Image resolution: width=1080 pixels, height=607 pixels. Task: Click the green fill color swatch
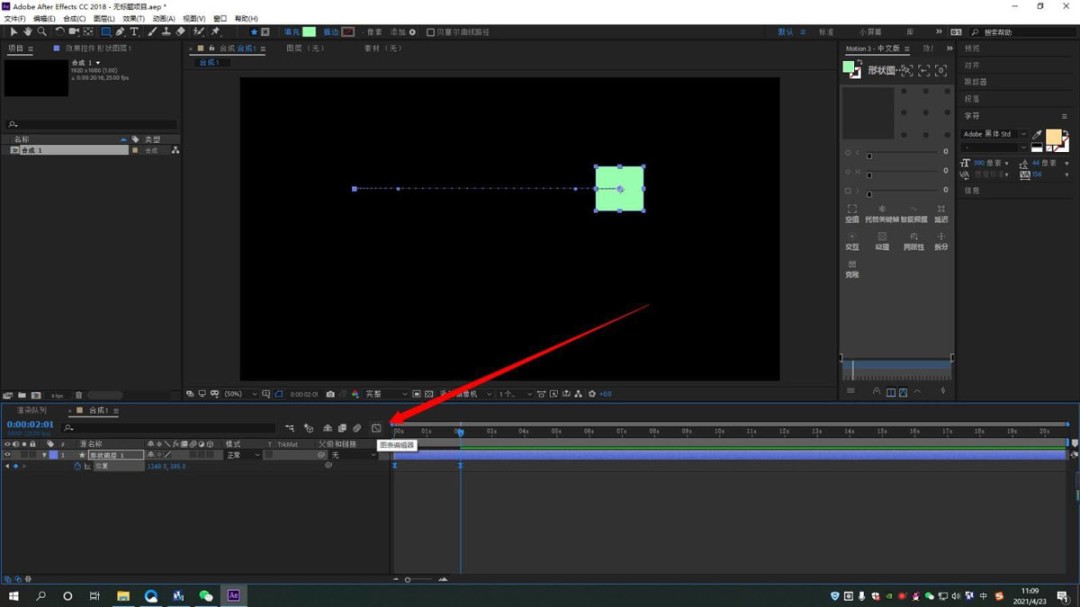pos(309,32)
